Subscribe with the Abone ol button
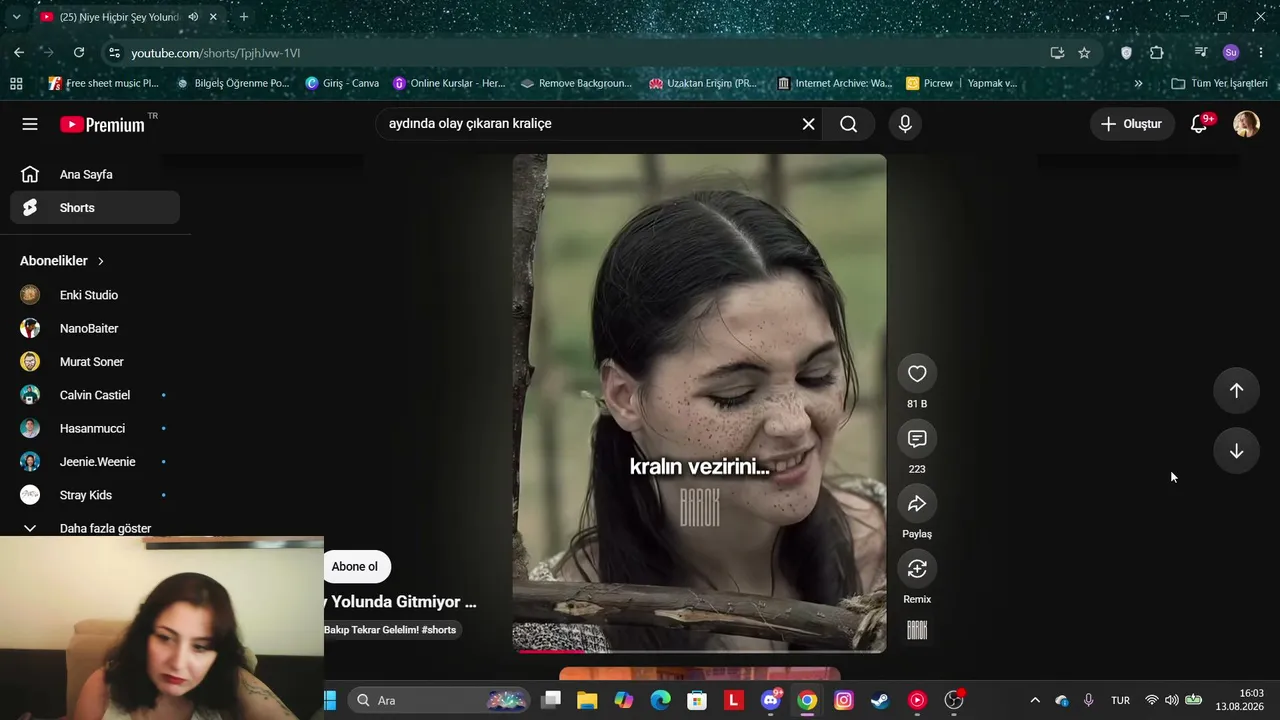The image size is (1280, 720). coord(355,567)
